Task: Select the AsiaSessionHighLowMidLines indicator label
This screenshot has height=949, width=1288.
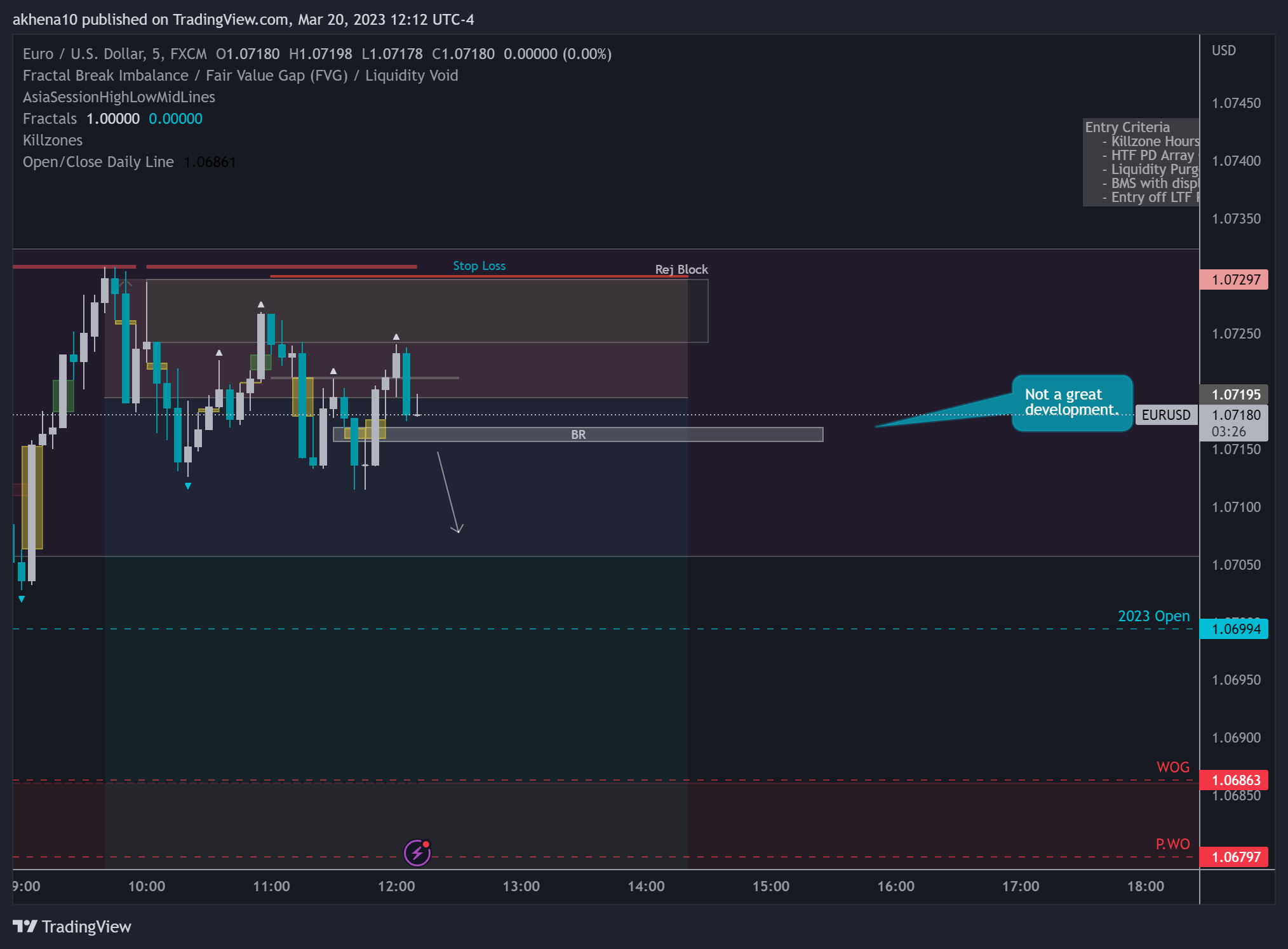Action: tap(119, 97)
